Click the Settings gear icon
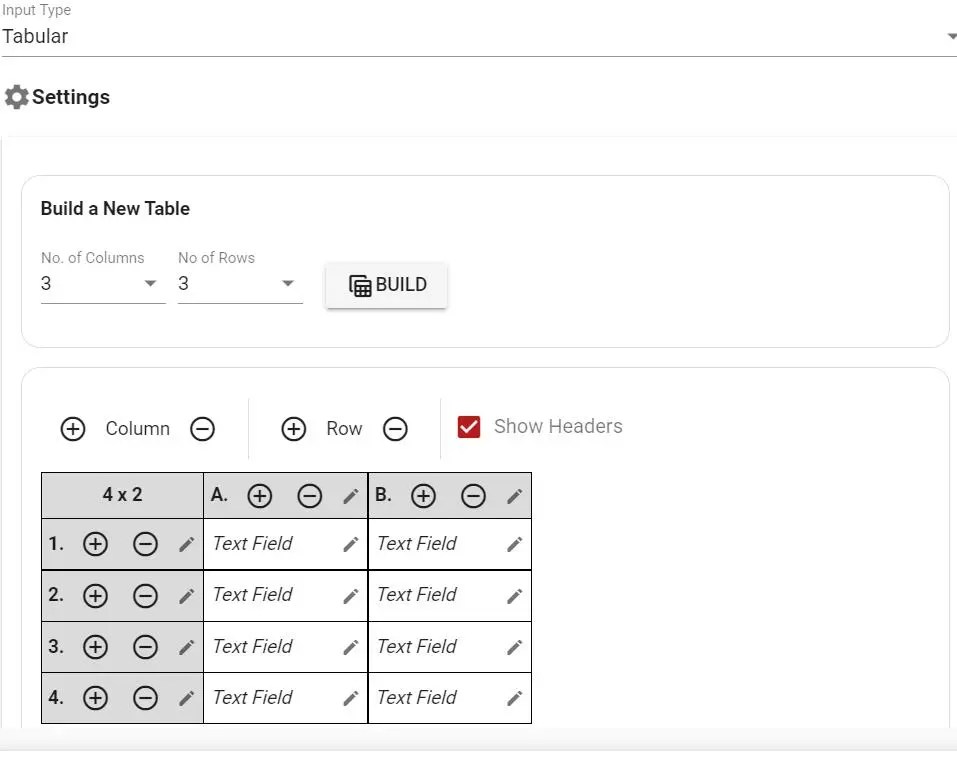The height and width of the screenshot is (759, 957). point(16,96)
